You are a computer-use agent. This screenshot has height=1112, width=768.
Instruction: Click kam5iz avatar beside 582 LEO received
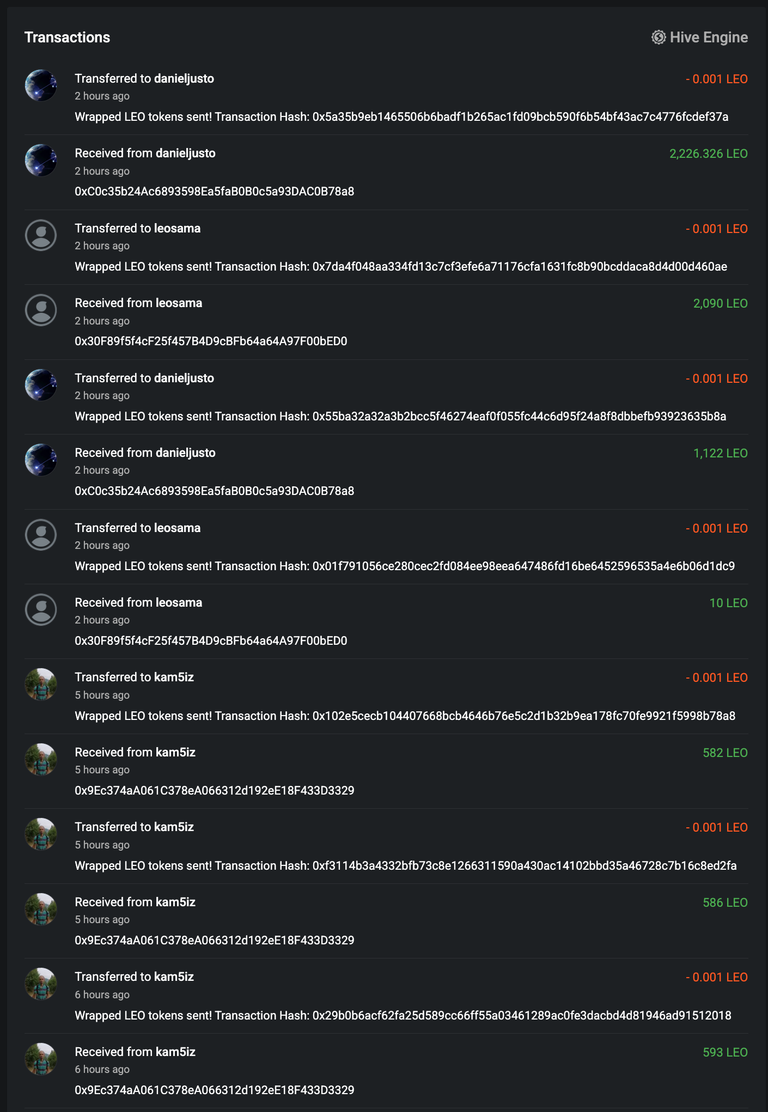coord(41,759)
